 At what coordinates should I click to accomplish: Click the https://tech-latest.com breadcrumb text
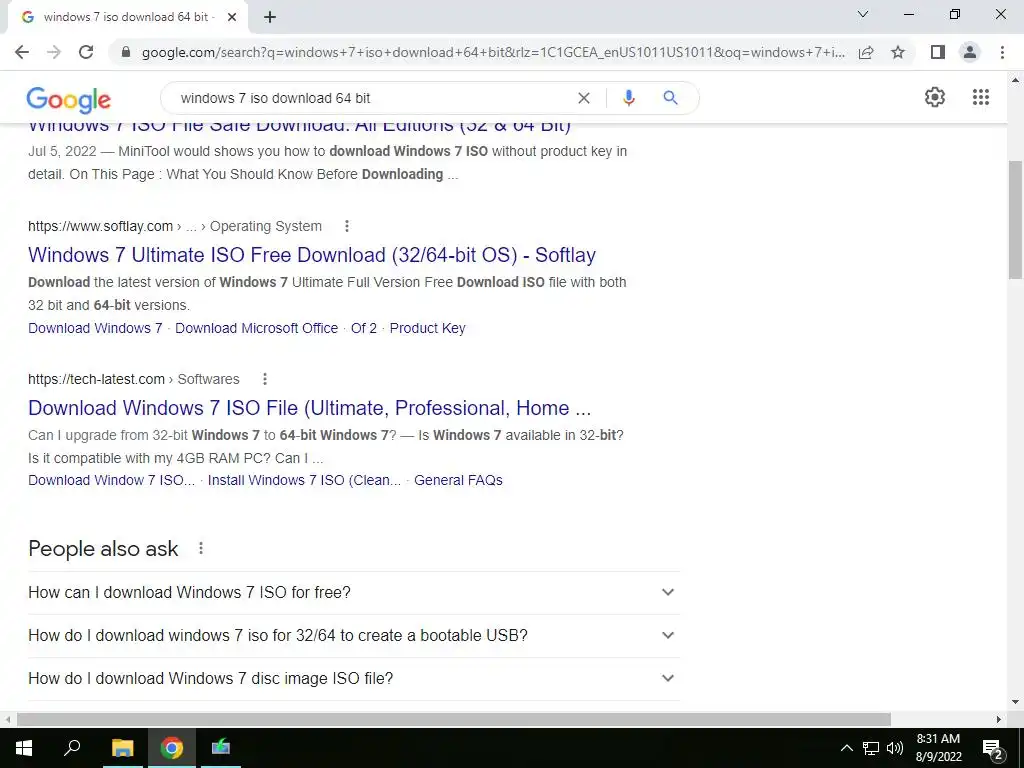point(97,379)
